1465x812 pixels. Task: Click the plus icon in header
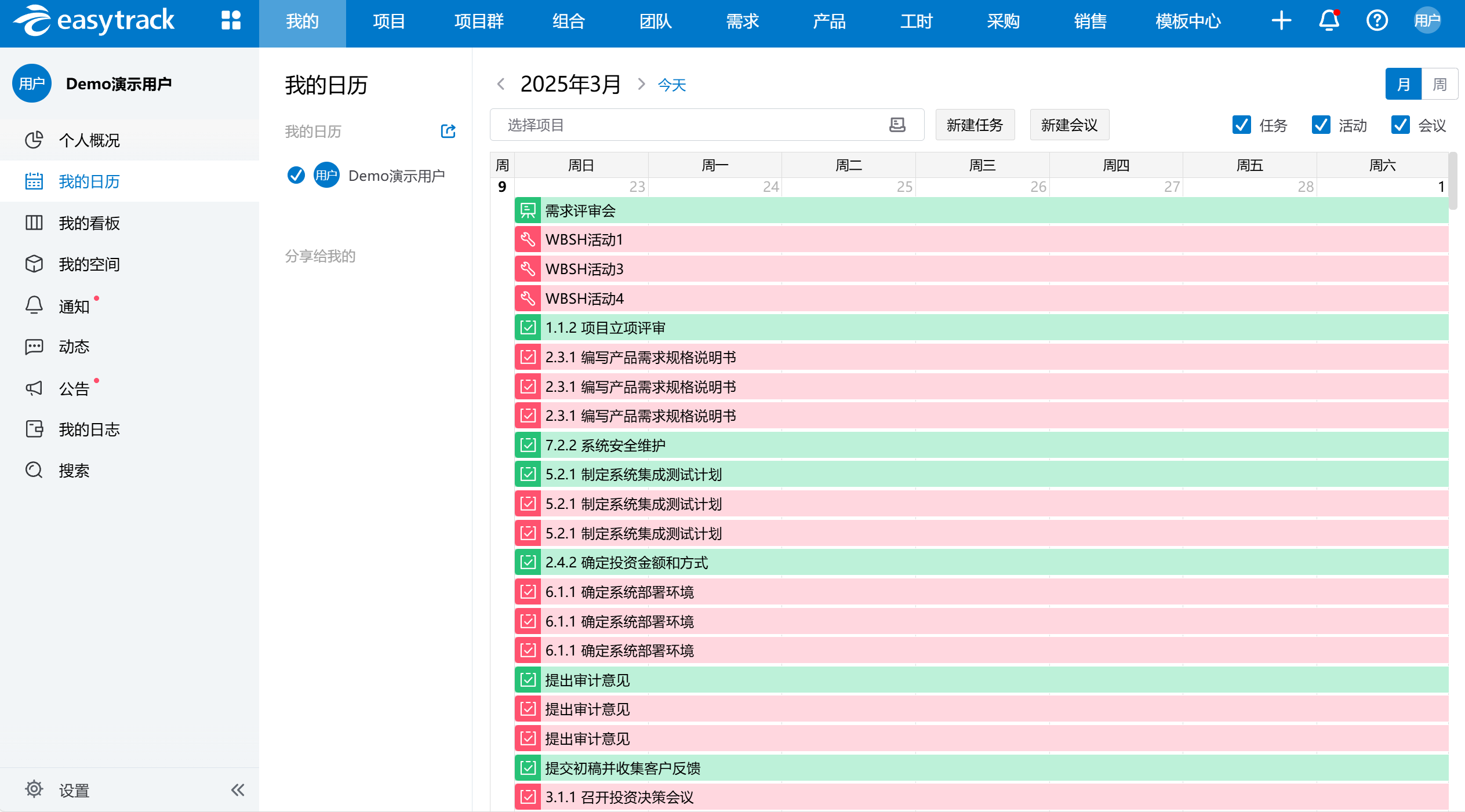(x=1281, y=21)
